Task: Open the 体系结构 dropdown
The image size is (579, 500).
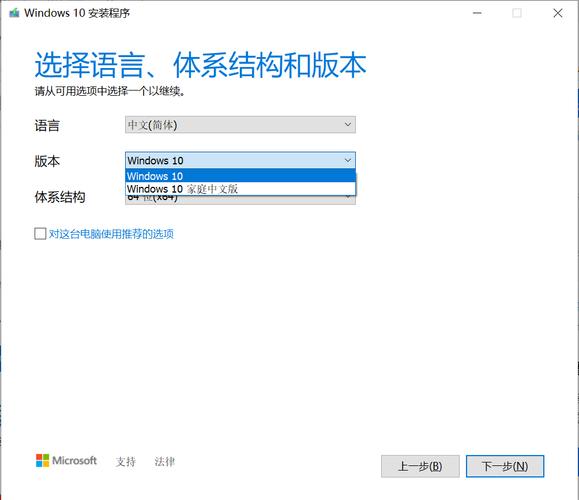Action: (240, 200)
